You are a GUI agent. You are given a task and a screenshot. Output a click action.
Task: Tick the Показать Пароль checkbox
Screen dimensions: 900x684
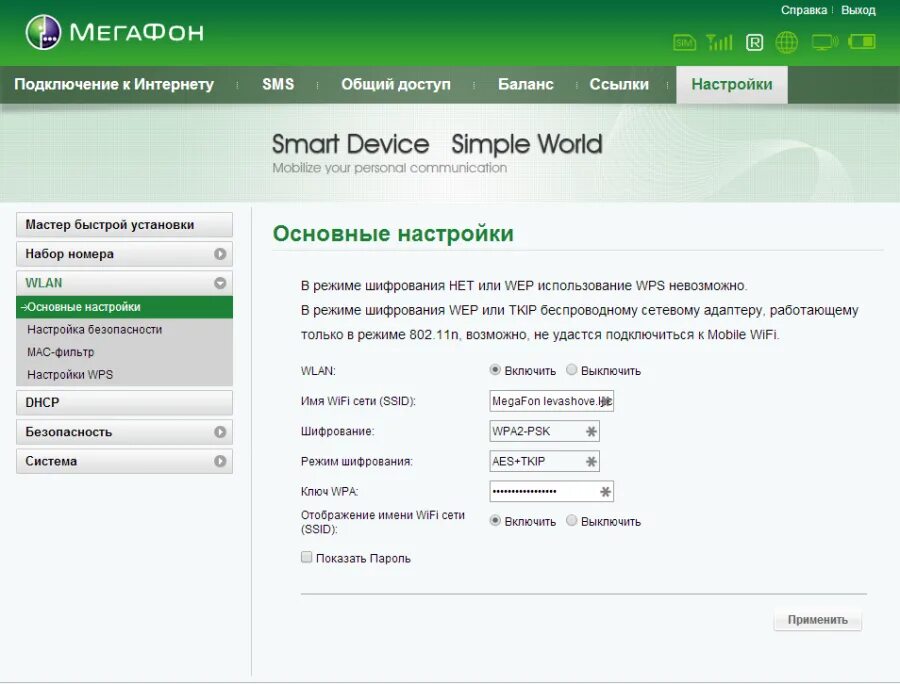tap(307, 557)
